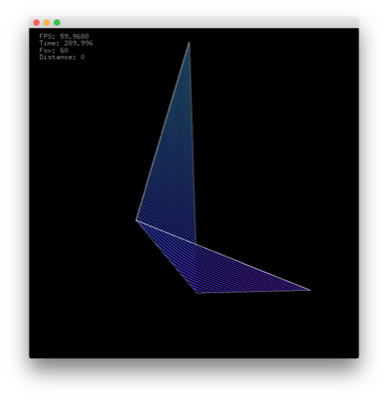The height and width of the screenshot is (400, 388).
Task: Click the far right pointed tip of the mesh
Action: tap(310, 290)
